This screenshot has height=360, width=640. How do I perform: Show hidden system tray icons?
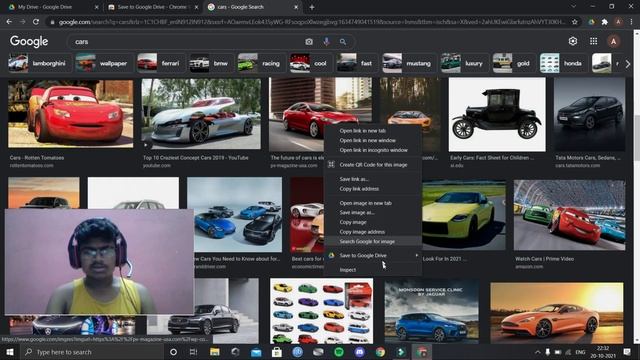click(537, 352)
